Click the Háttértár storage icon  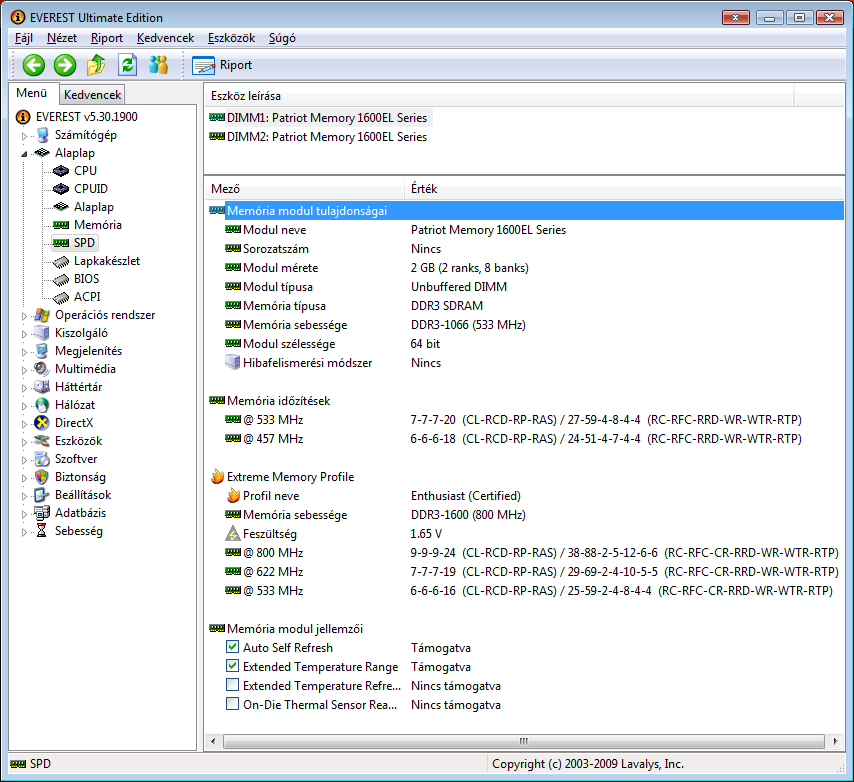tap(42, 387)
